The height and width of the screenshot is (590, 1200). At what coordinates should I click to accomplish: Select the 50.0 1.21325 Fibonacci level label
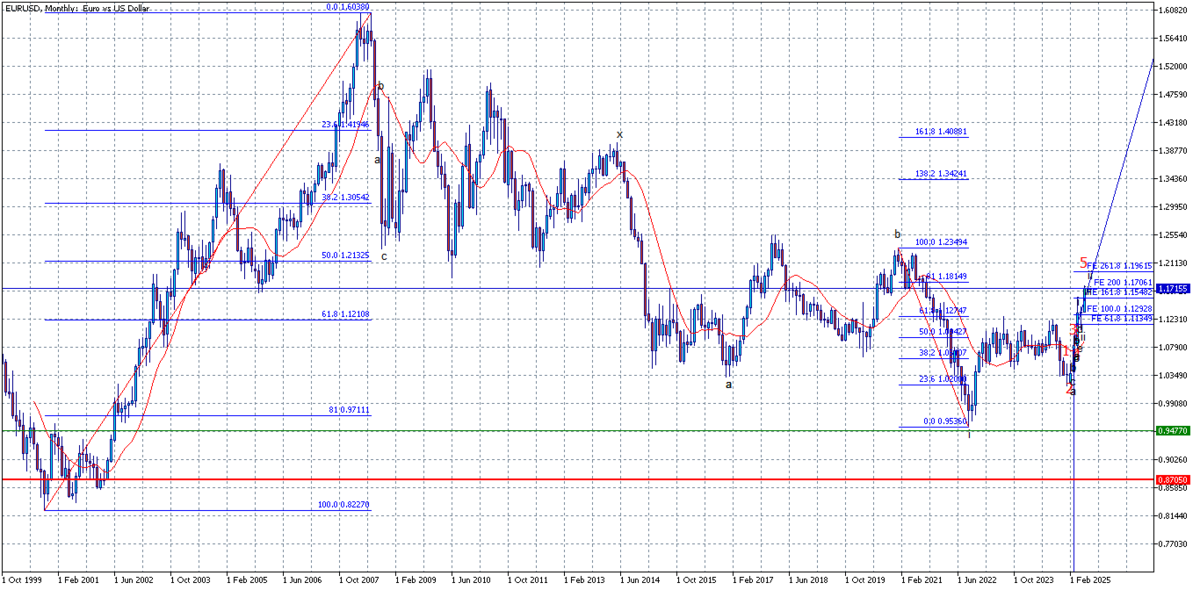click(345, 256)
